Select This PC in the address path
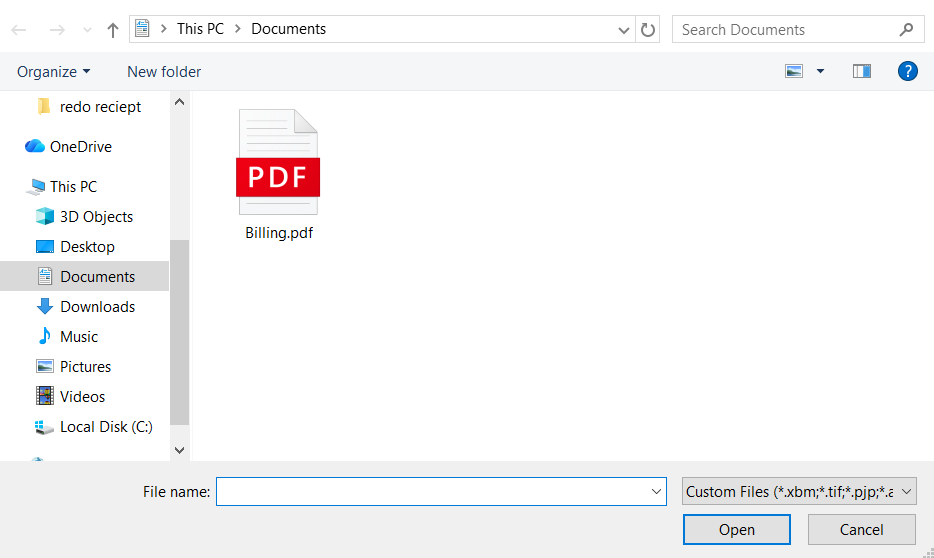Screen dimensions: 934x558 (x=200, y=29)
